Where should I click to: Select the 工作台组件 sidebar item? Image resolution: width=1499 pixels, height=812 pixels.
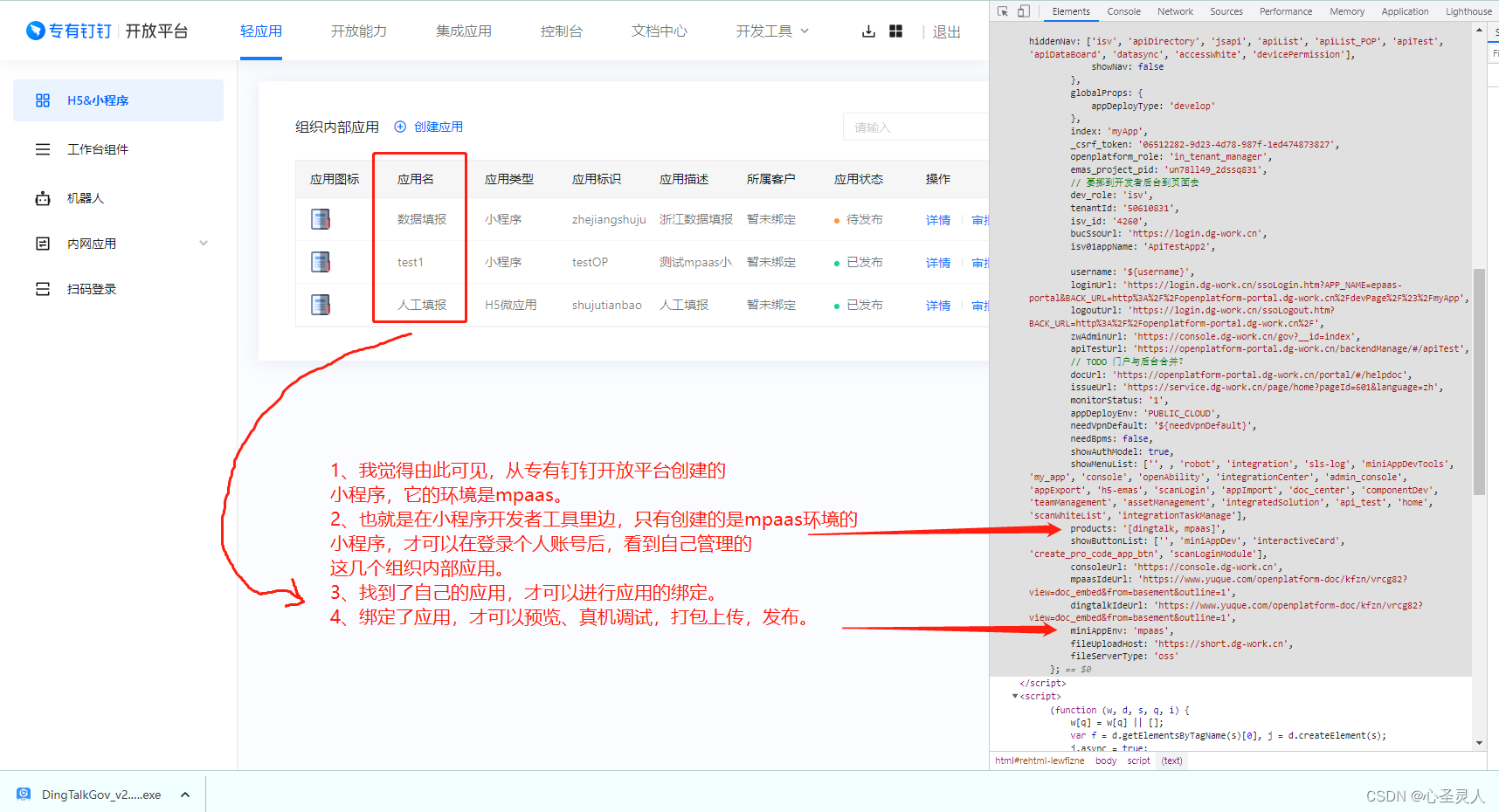point(118,149)
